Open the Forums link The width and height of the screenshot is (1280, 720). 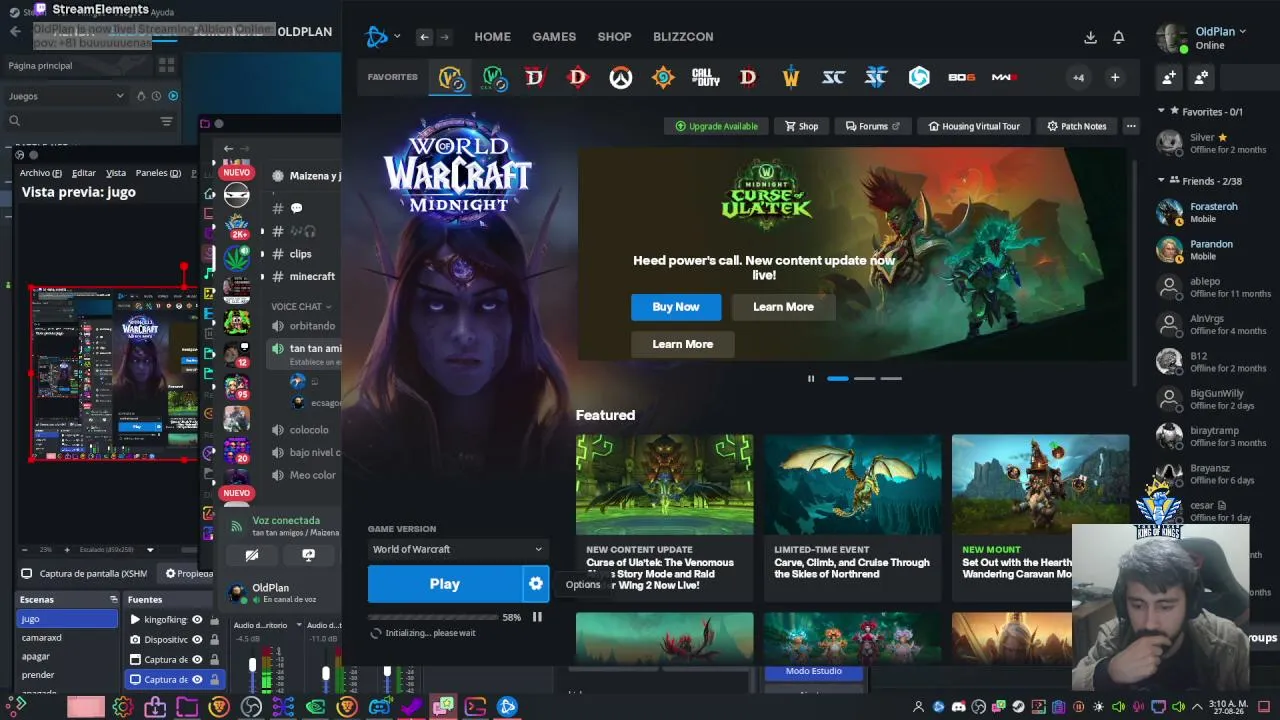(x=872, y=126)
